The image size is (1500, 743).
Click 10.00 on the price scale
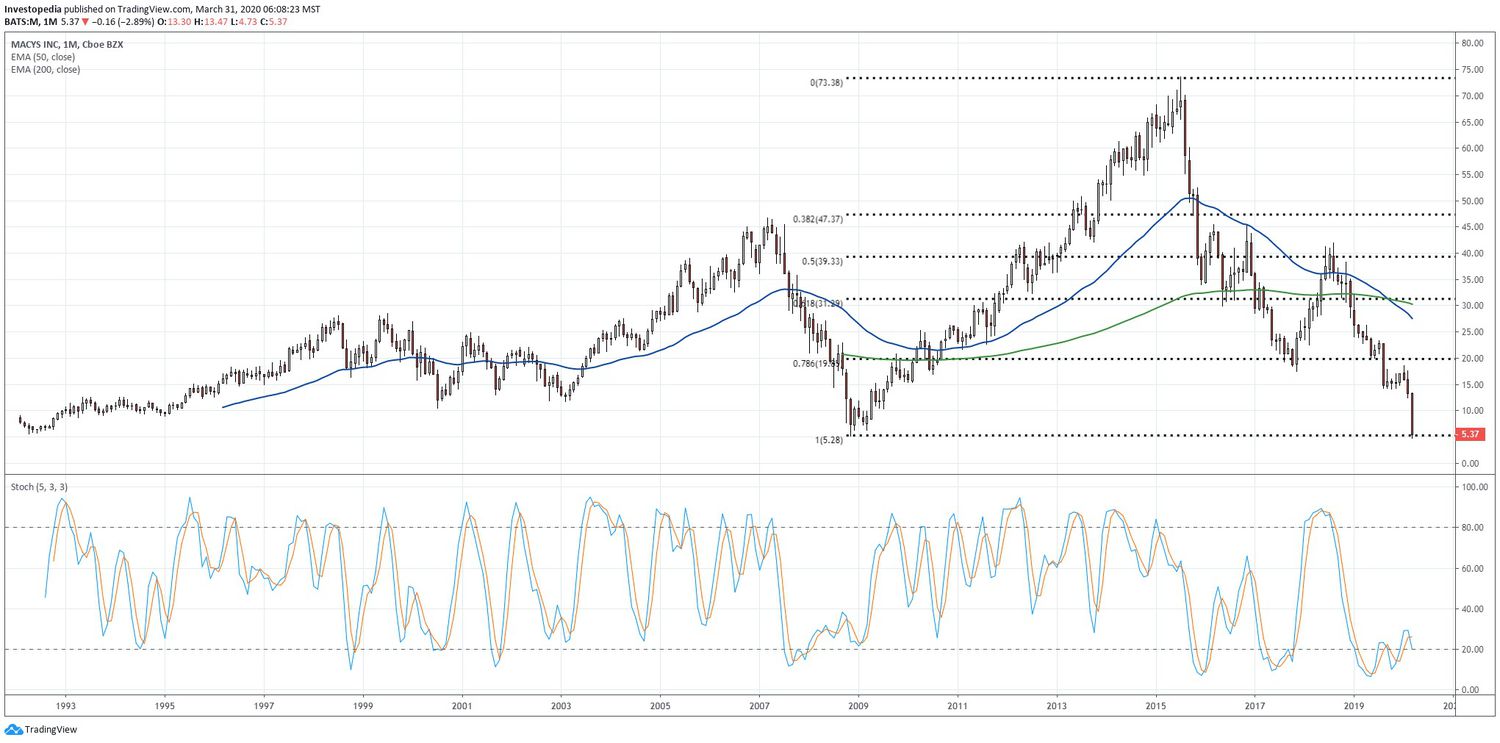tap(1470, 411)
